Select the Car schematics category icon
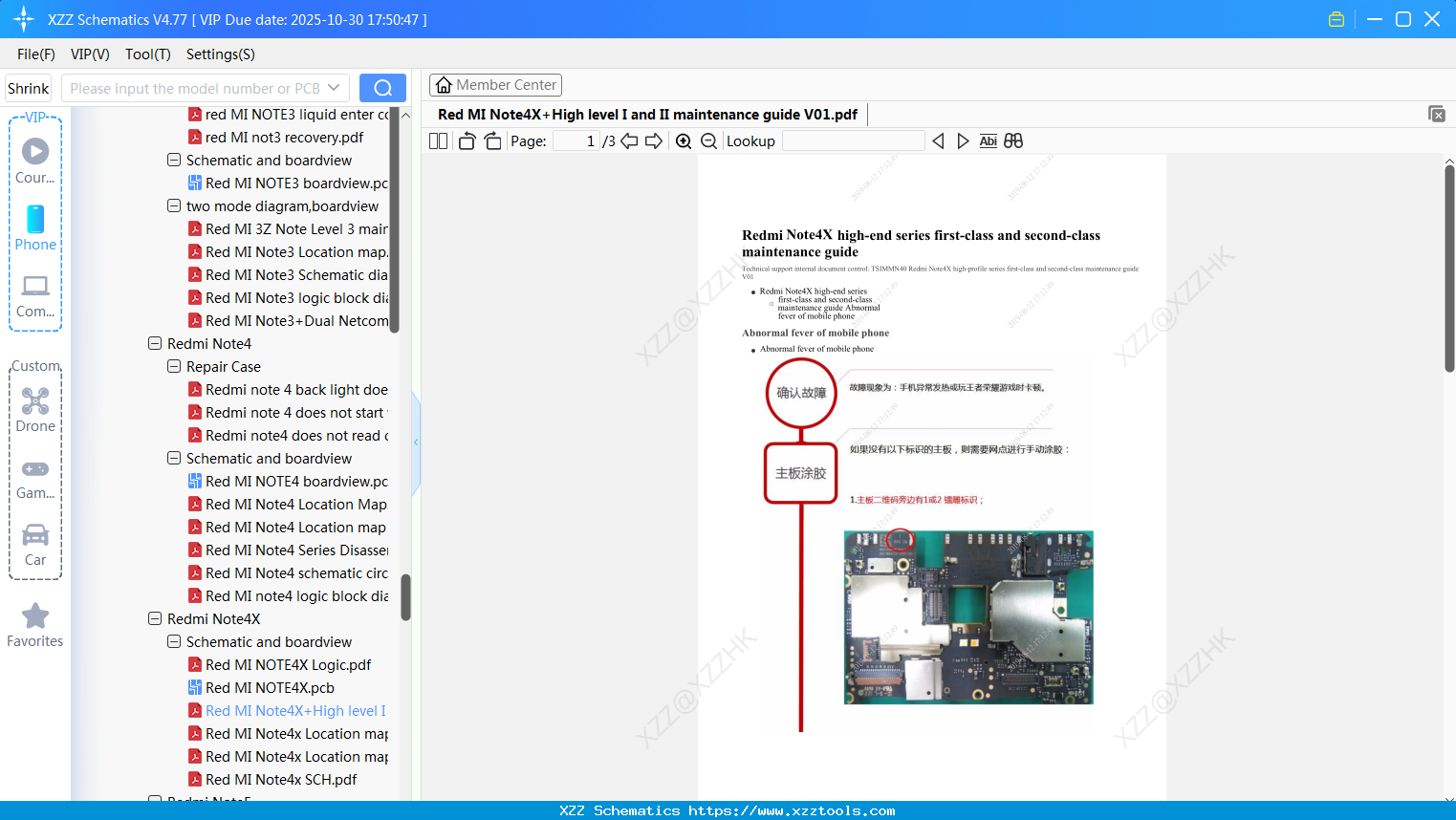The height and width of the screenshot is (820, 1456). click(x=34, y=535)
